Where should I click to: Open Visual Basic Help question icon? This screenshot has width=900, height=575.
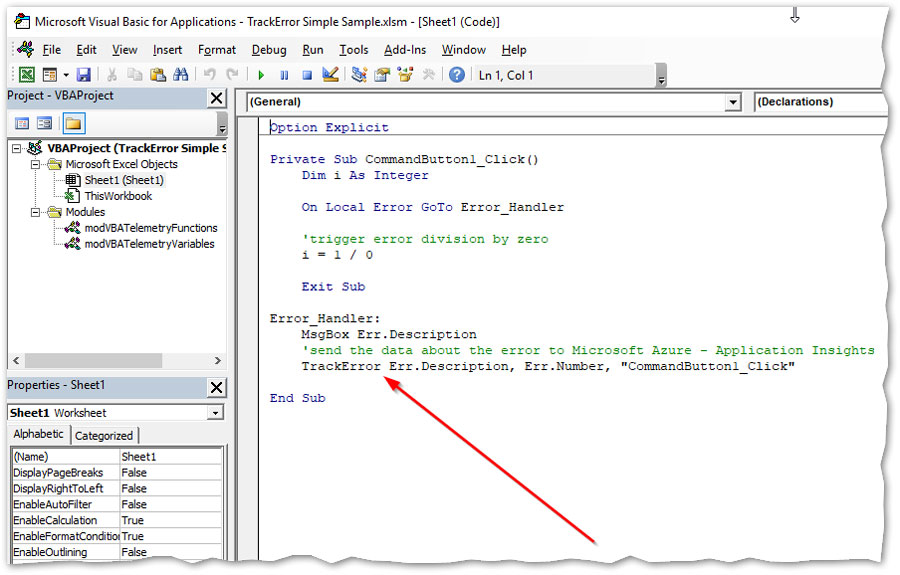[x=457, y=75]
